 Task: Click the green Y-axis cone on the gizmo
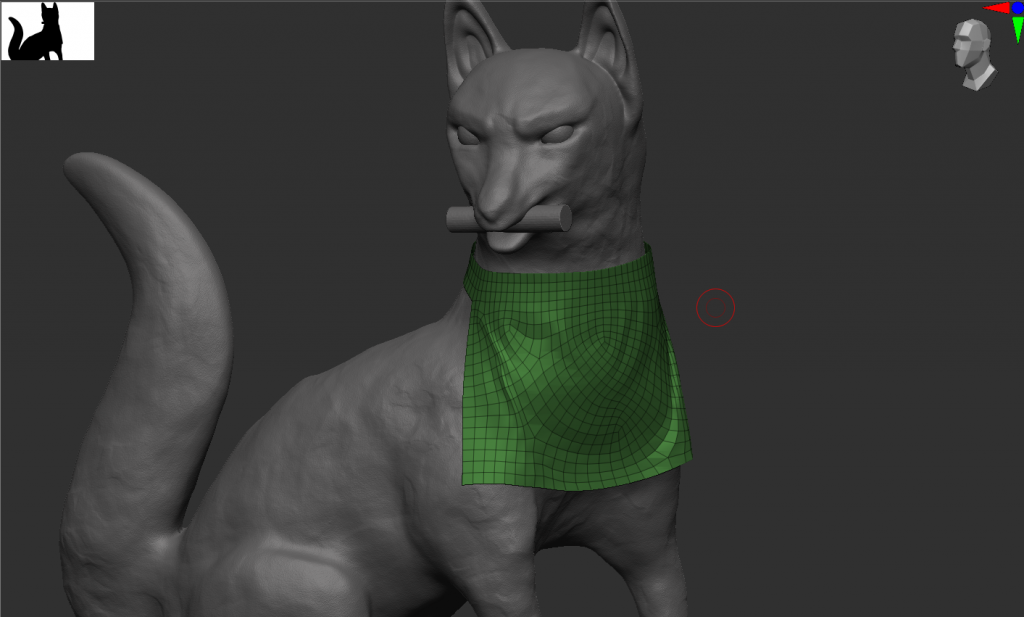pyautogui.click(x=1017, y=30)
